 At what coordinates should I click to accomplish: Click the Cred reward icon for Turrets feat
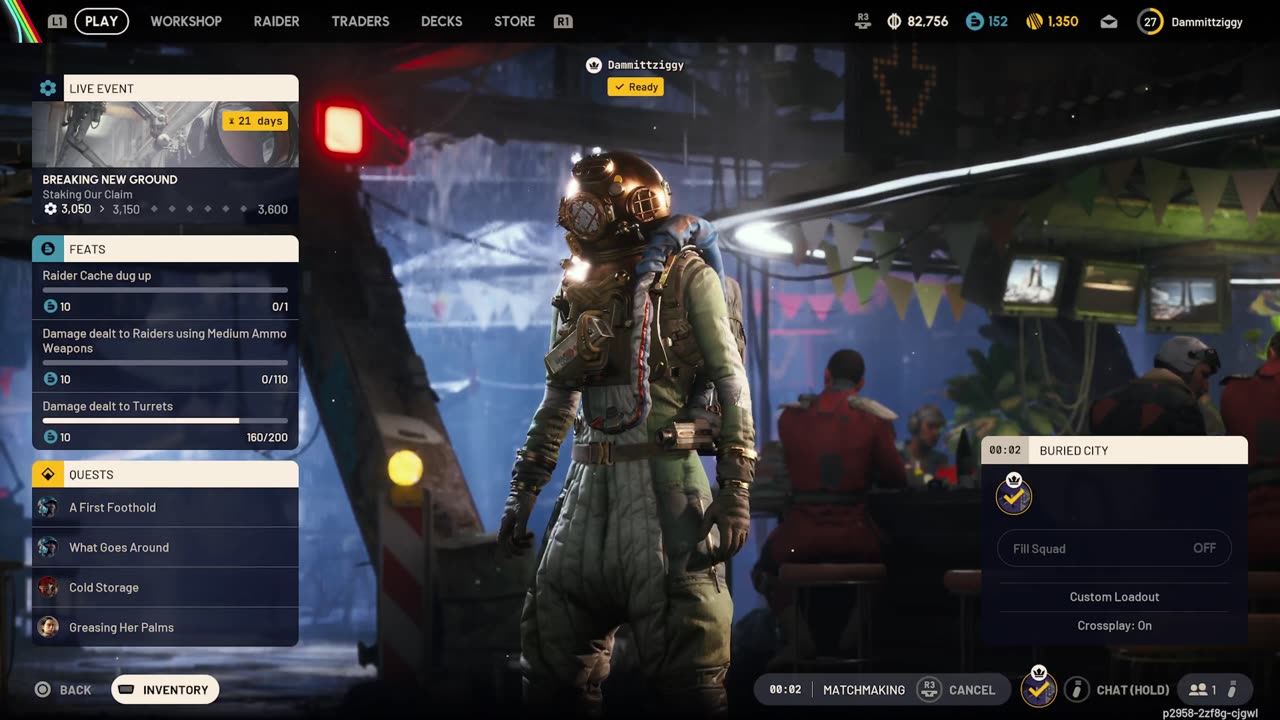point(50,437)
